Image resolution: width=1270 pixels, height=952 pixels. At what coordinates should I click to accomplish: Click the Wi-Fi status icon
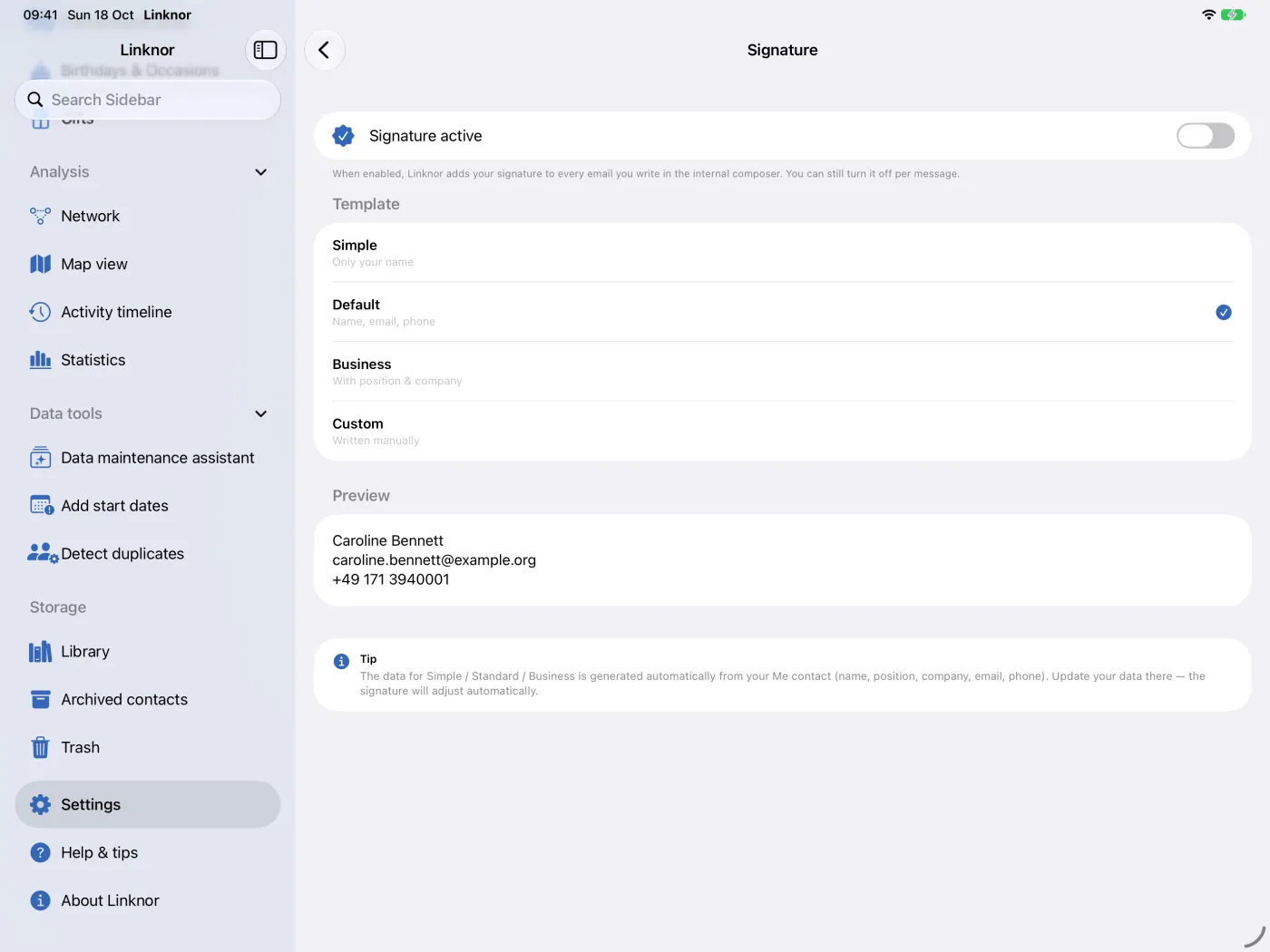1208,15
